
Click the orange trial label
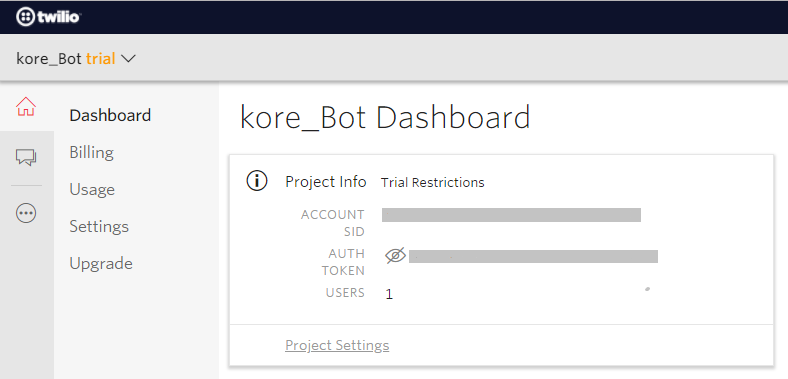(x=101, y=59)
